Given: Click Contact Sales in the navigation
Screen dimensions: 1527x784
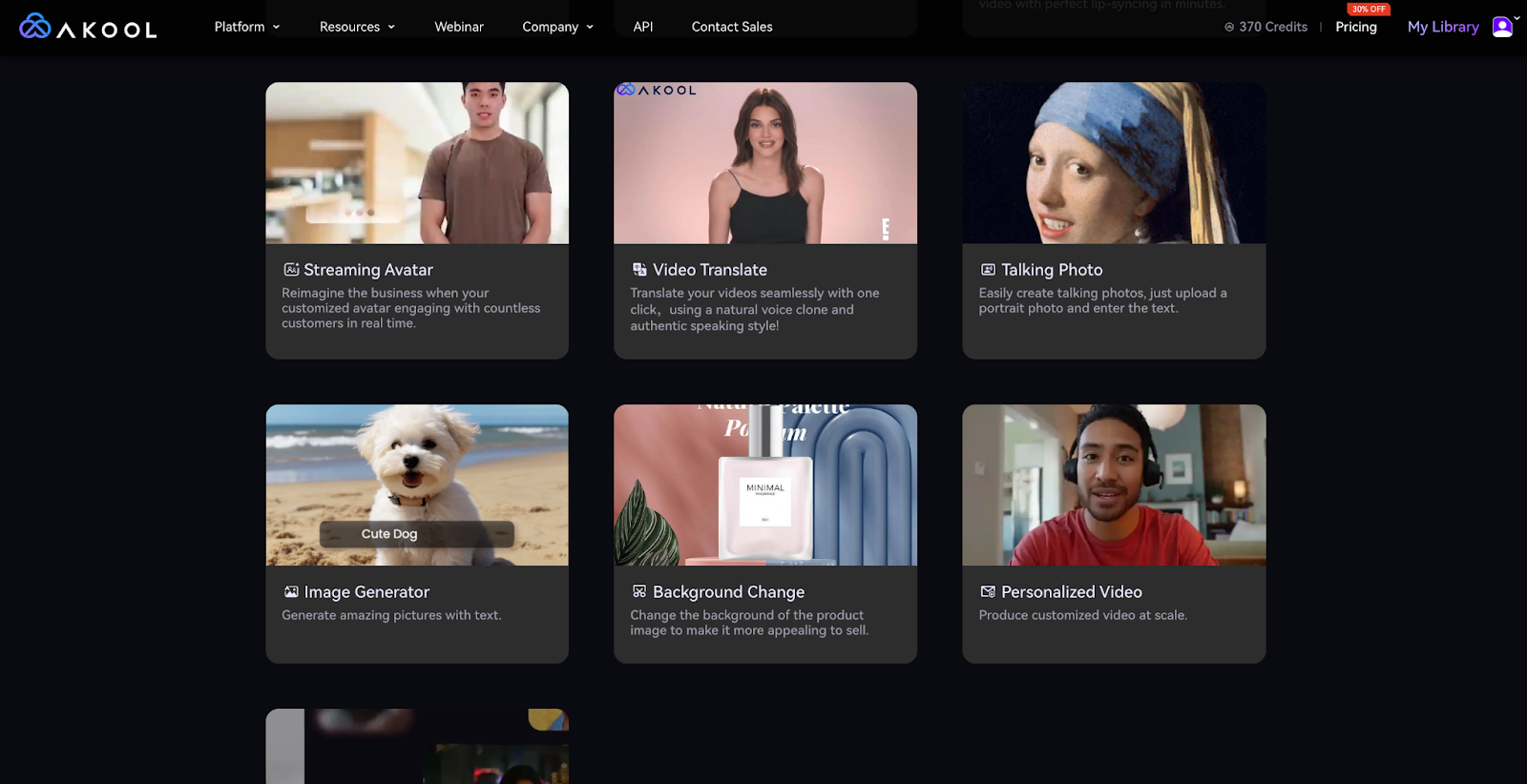Looking at the screenshot, I should pos(732,27).
